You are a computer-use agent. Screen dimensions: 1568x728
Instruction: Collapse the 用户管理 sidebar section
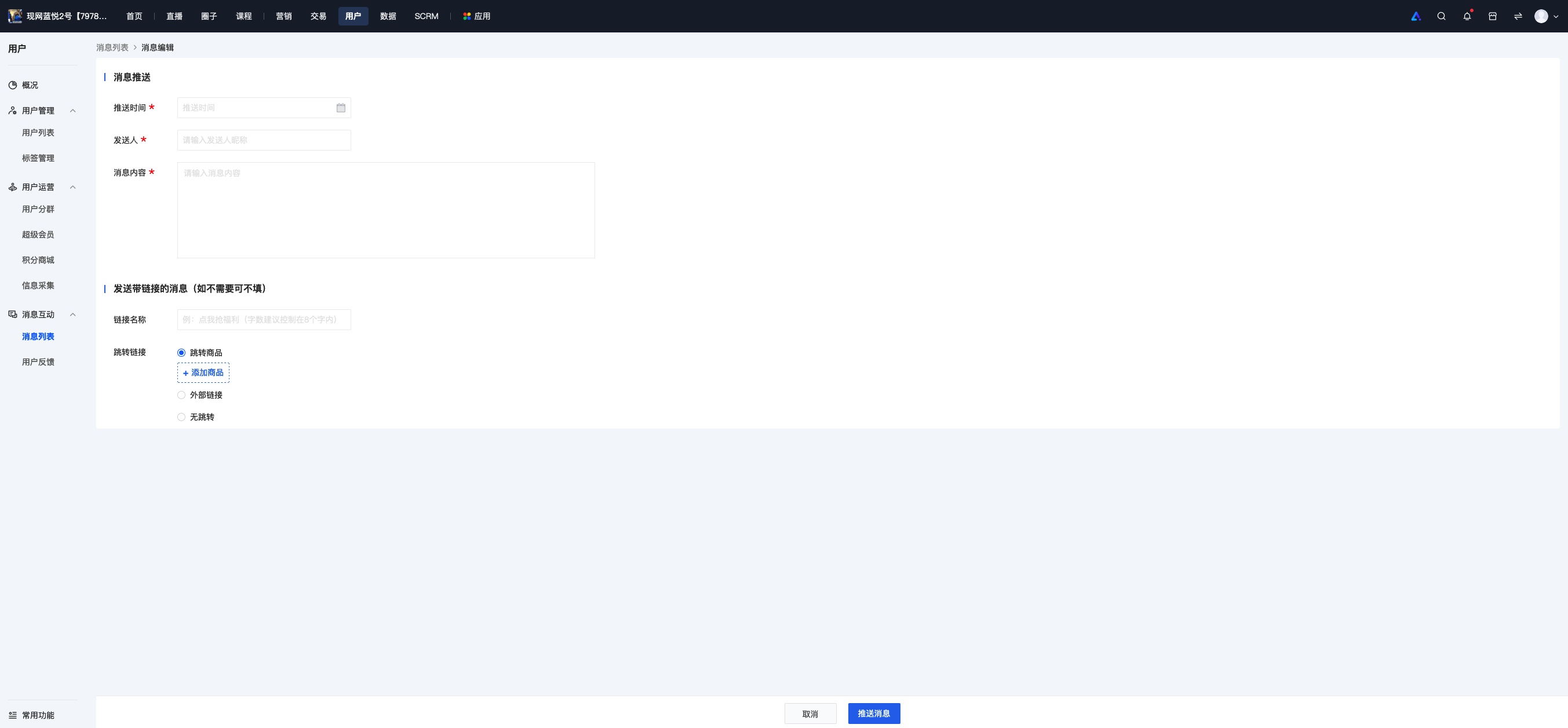click(73, 111)
